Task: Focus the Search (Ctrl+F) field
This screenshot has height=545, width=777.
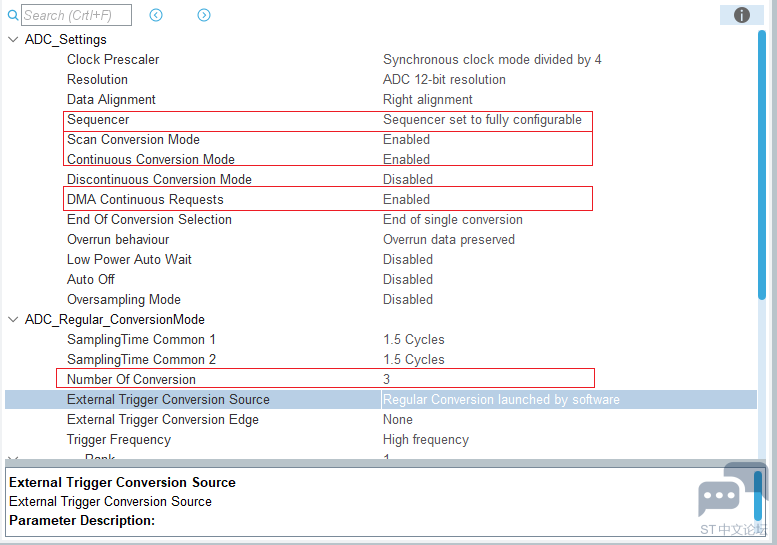Action: pyautogui.click(x=76, y=15)
